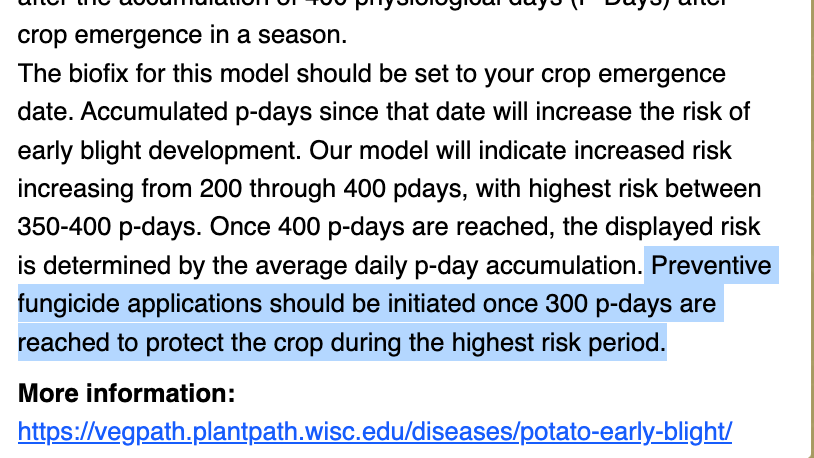Click the word 'biofix' in the paragraph
The height and width of the screenshot is (458, 814).
98,73
